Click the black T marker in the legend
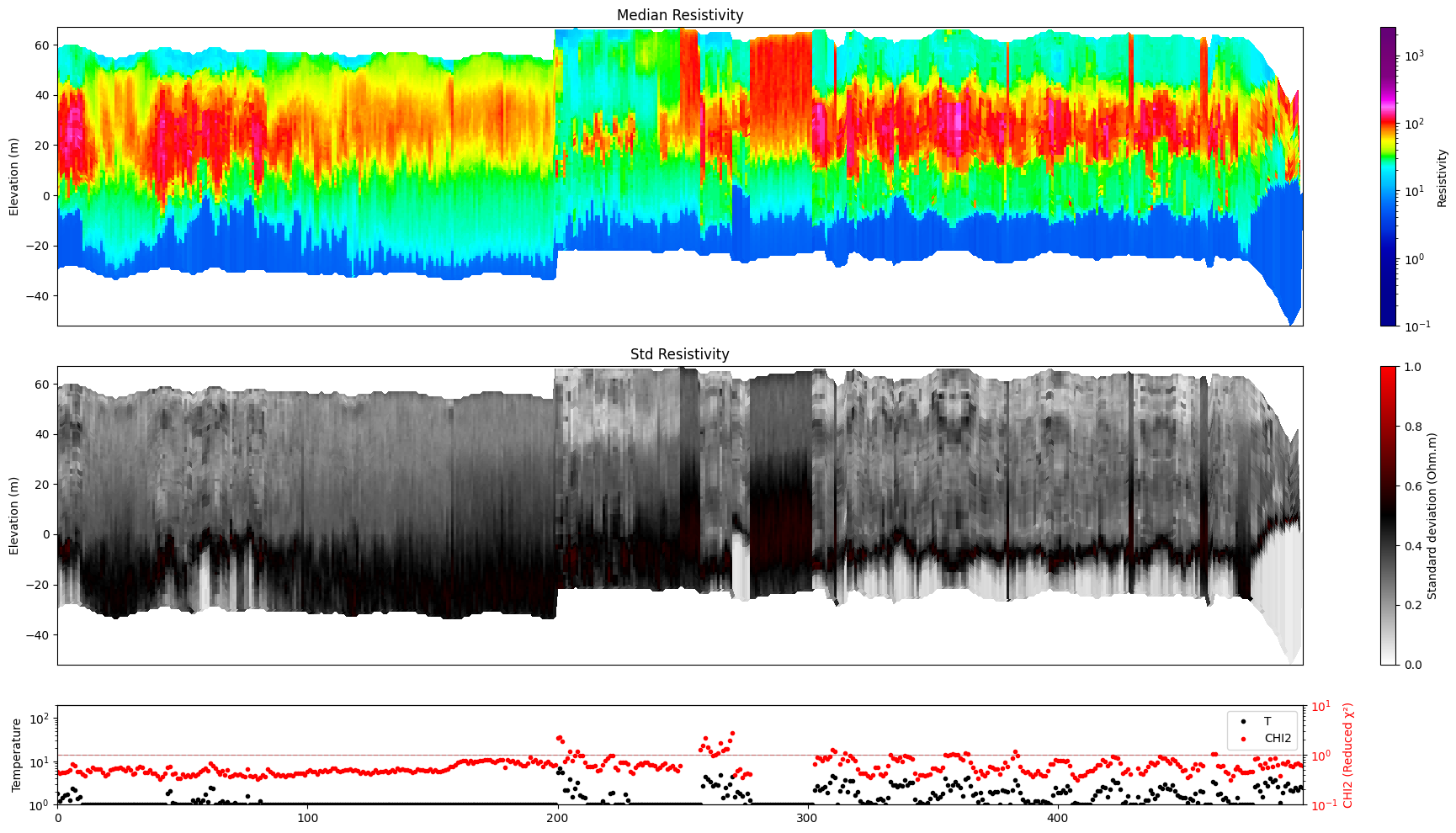1456x833 pixels. tap(1243, 722)
